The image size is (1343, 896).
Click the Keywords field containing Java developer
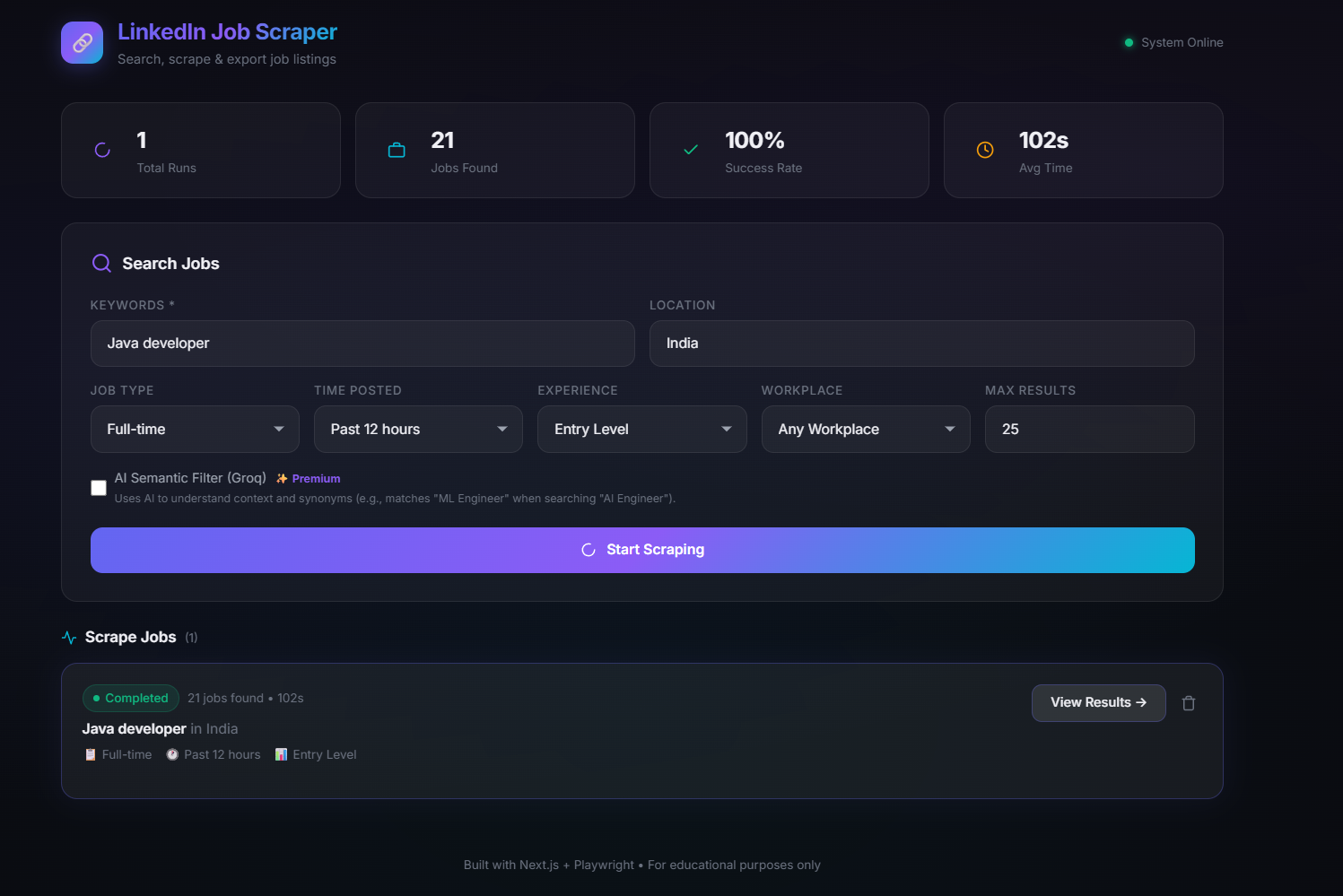pos(362,344)
